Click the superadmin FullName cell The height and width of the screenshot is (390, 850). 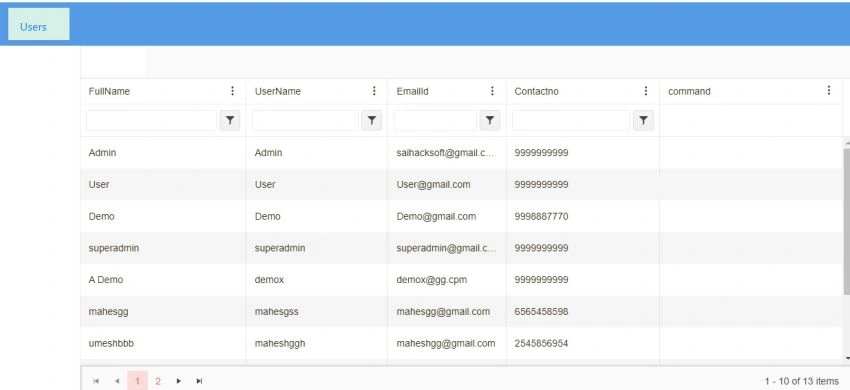[x=163, y=248]
